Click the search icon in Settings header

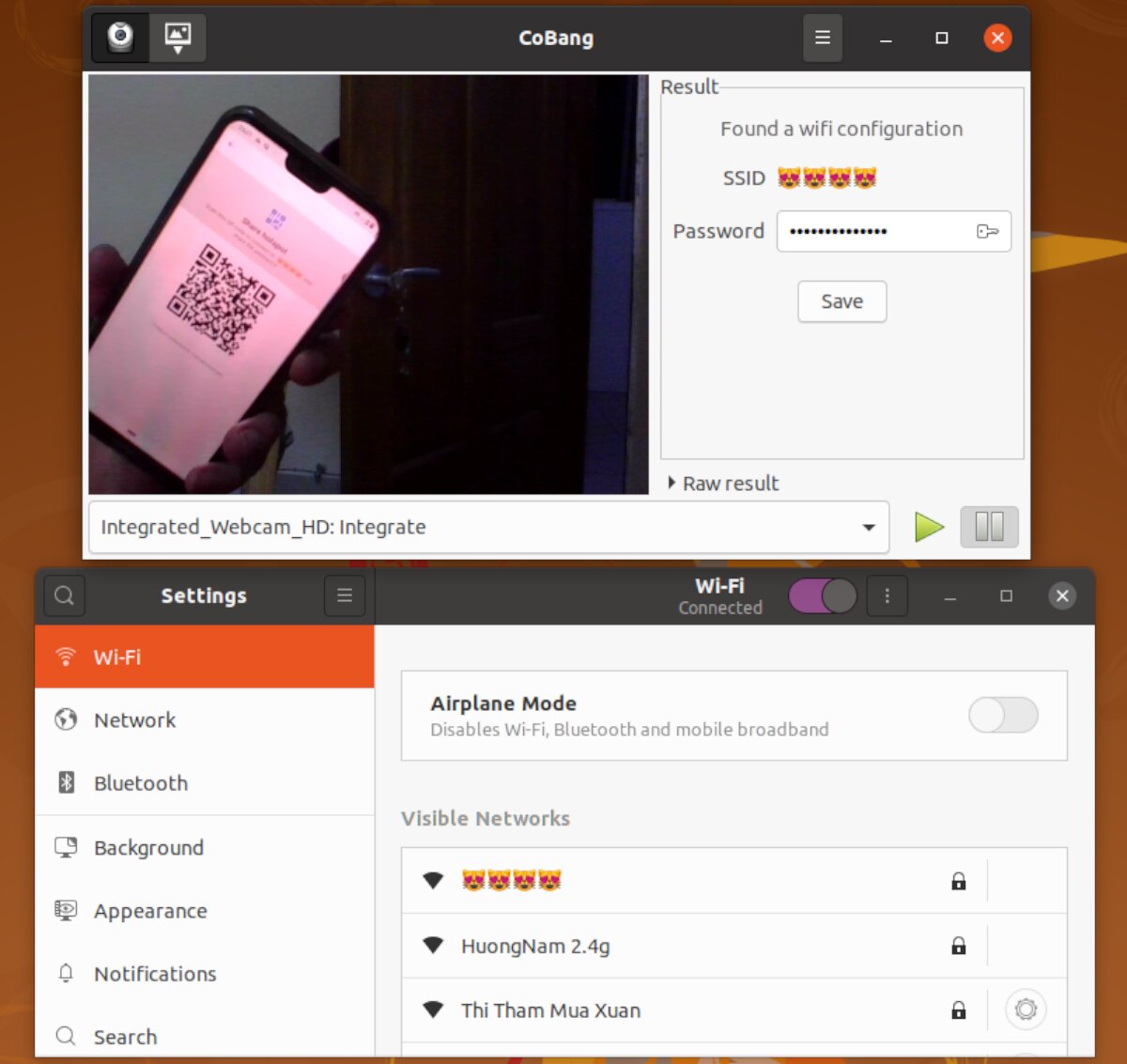click(64, 595)
